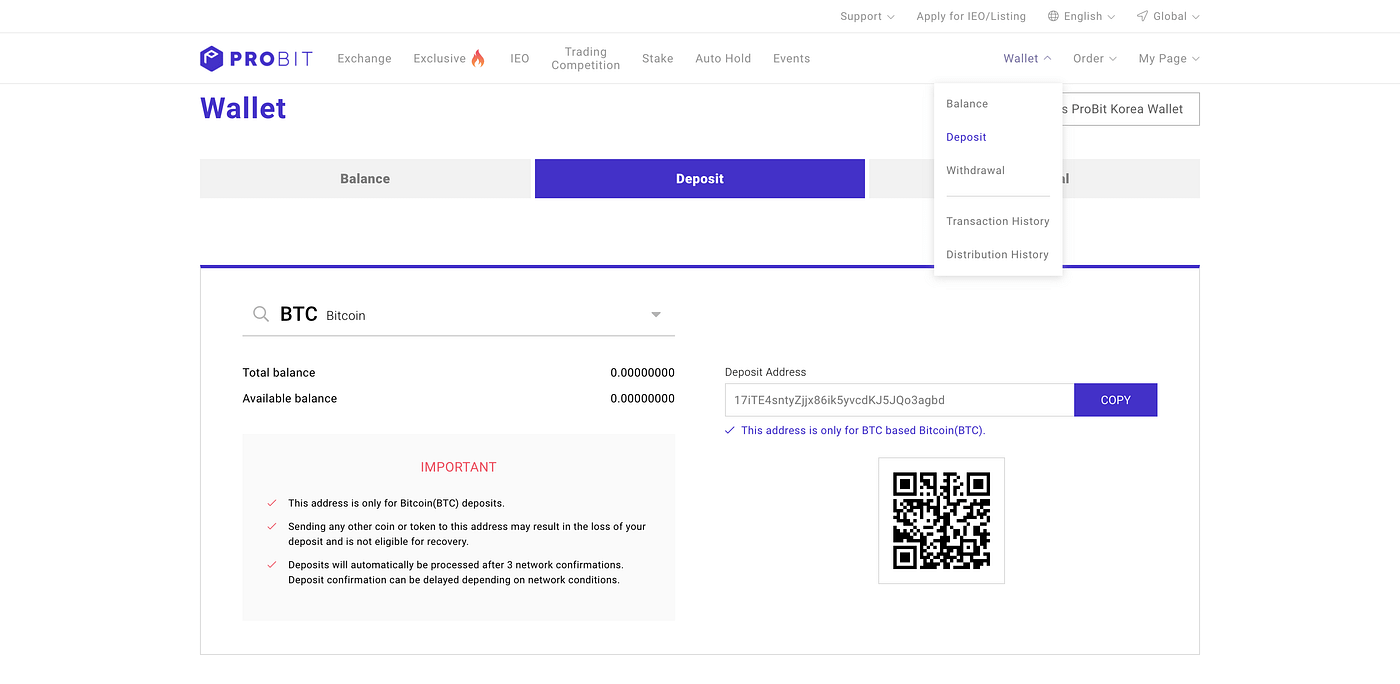
Task: Open Transaction History from the menu
Action: 998,221
